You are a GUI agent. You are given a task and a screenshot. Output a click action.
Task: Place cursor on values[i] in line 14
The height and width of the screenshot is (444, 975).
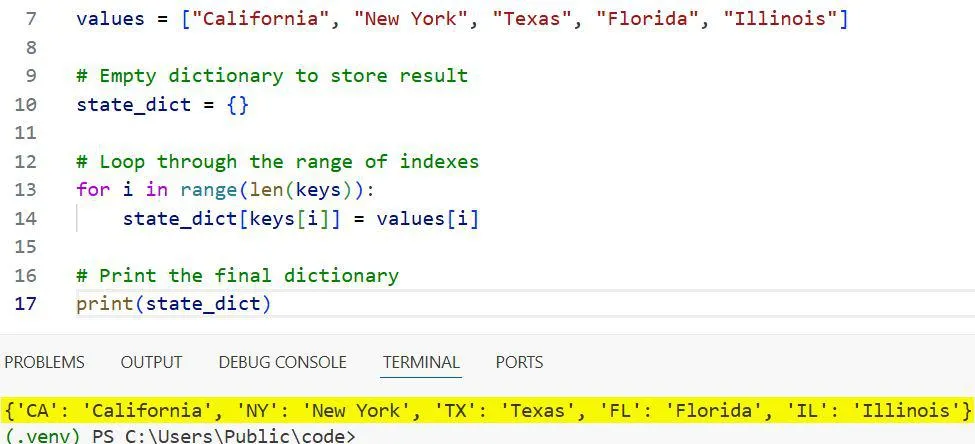427,218
